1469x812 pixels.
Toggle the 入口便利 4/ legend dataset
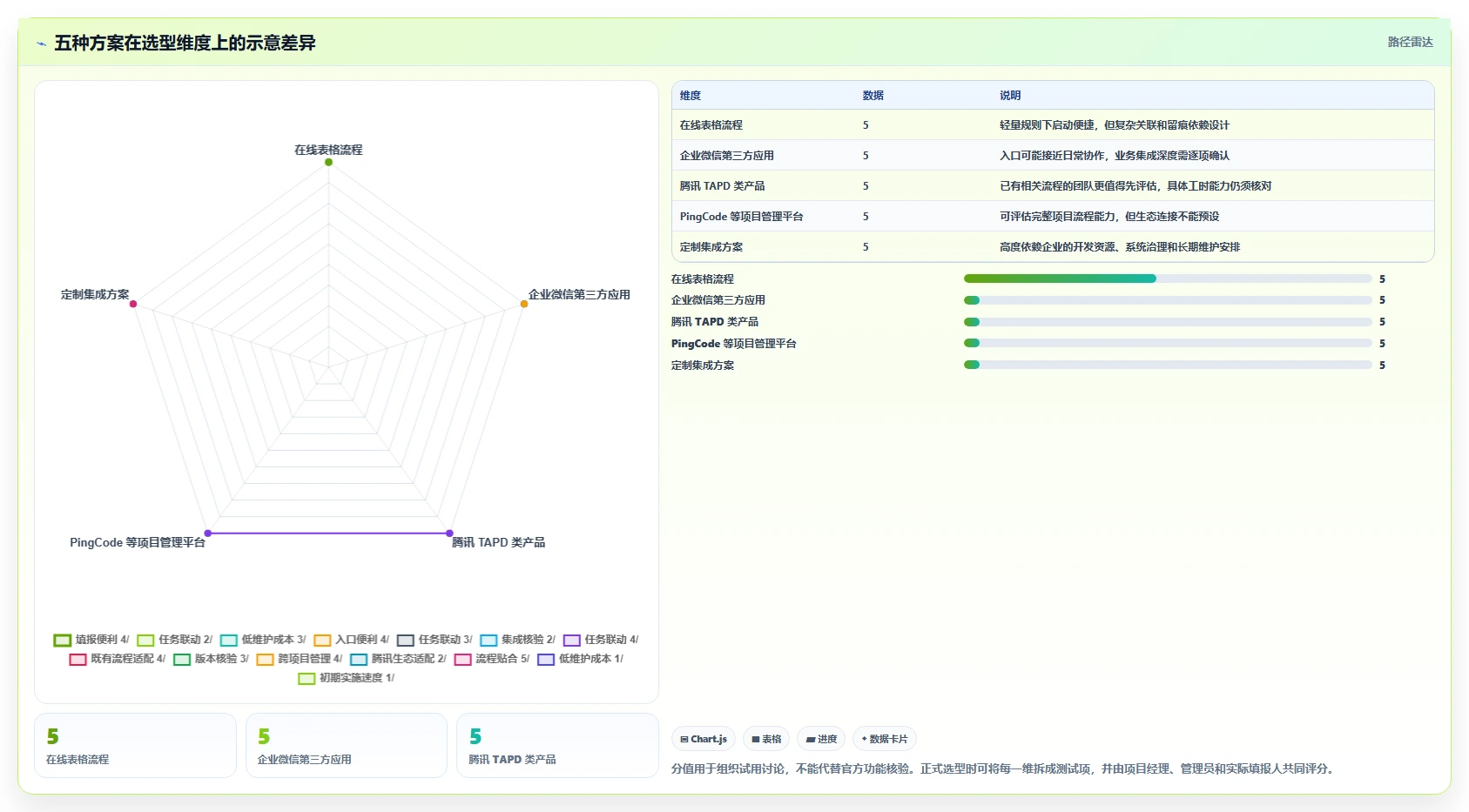(x=352, y=640)
